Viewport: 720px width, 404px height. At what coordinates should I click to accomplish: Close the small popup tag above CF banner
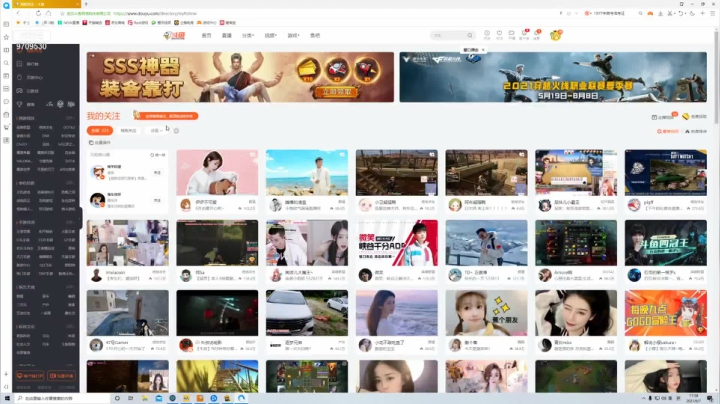coord(483,50)
